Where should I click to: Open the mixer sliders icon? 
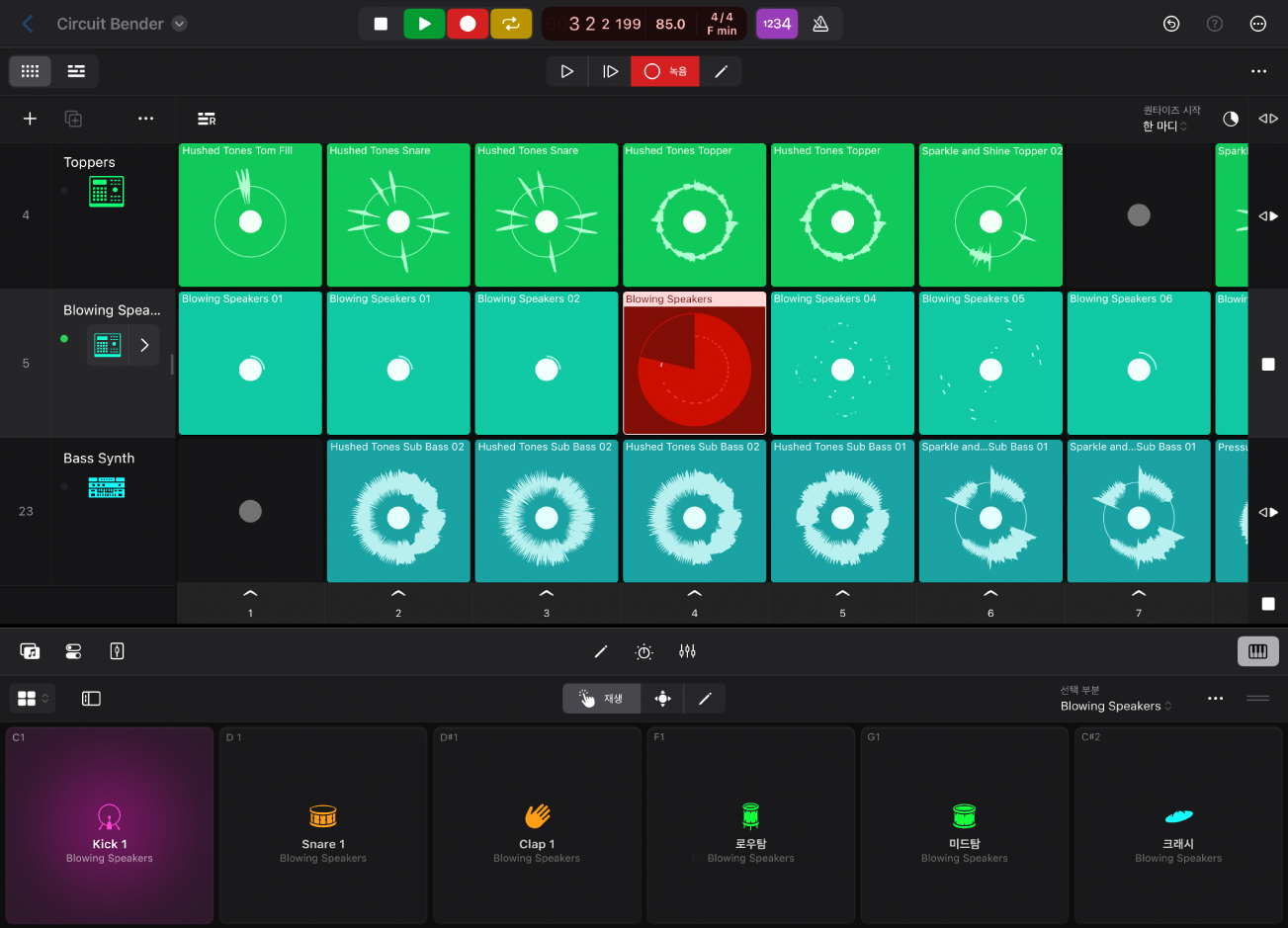688,651
